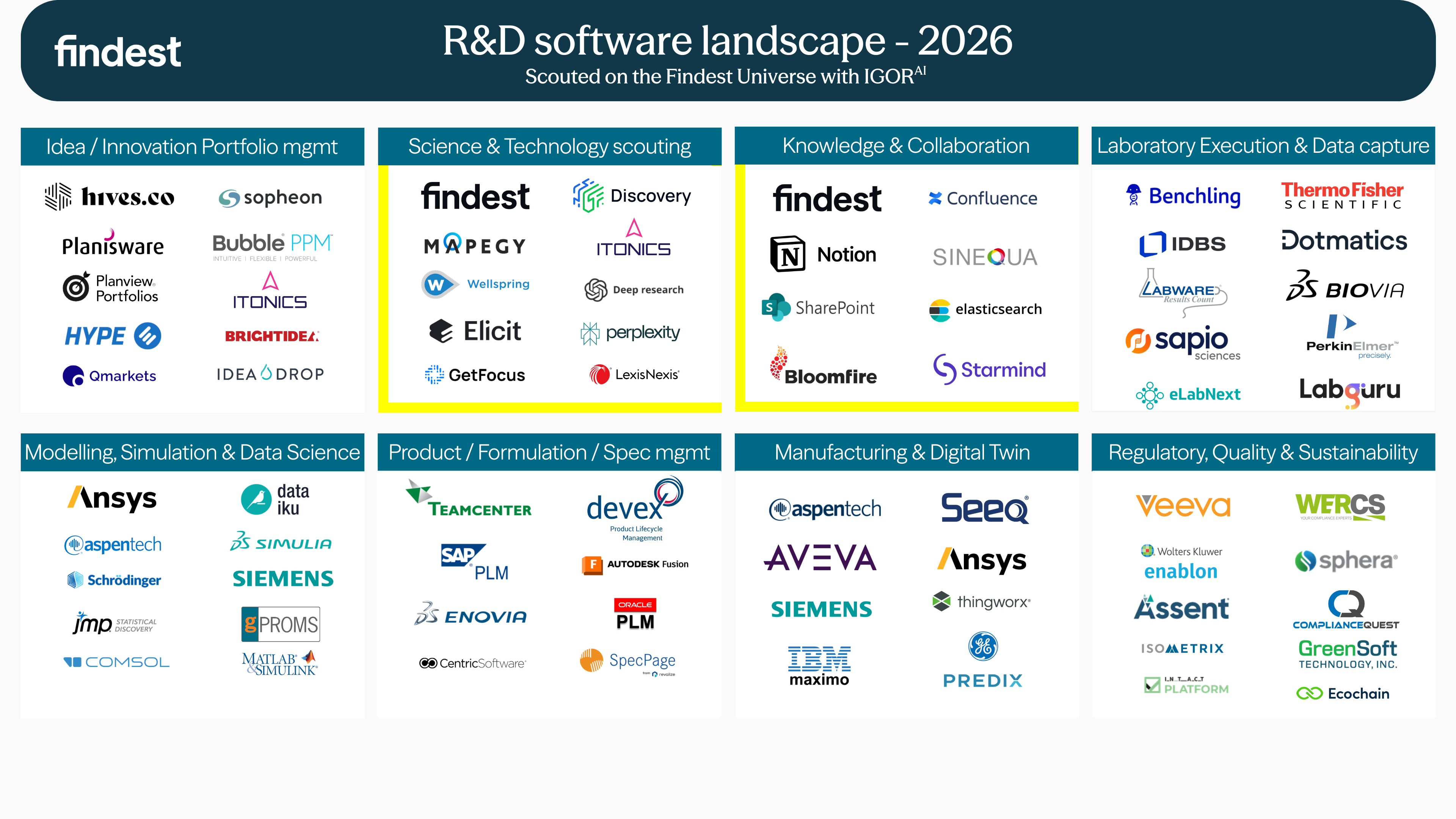Click the Elicit logo
1456x819 pixels.
click(x=475, y=331)
